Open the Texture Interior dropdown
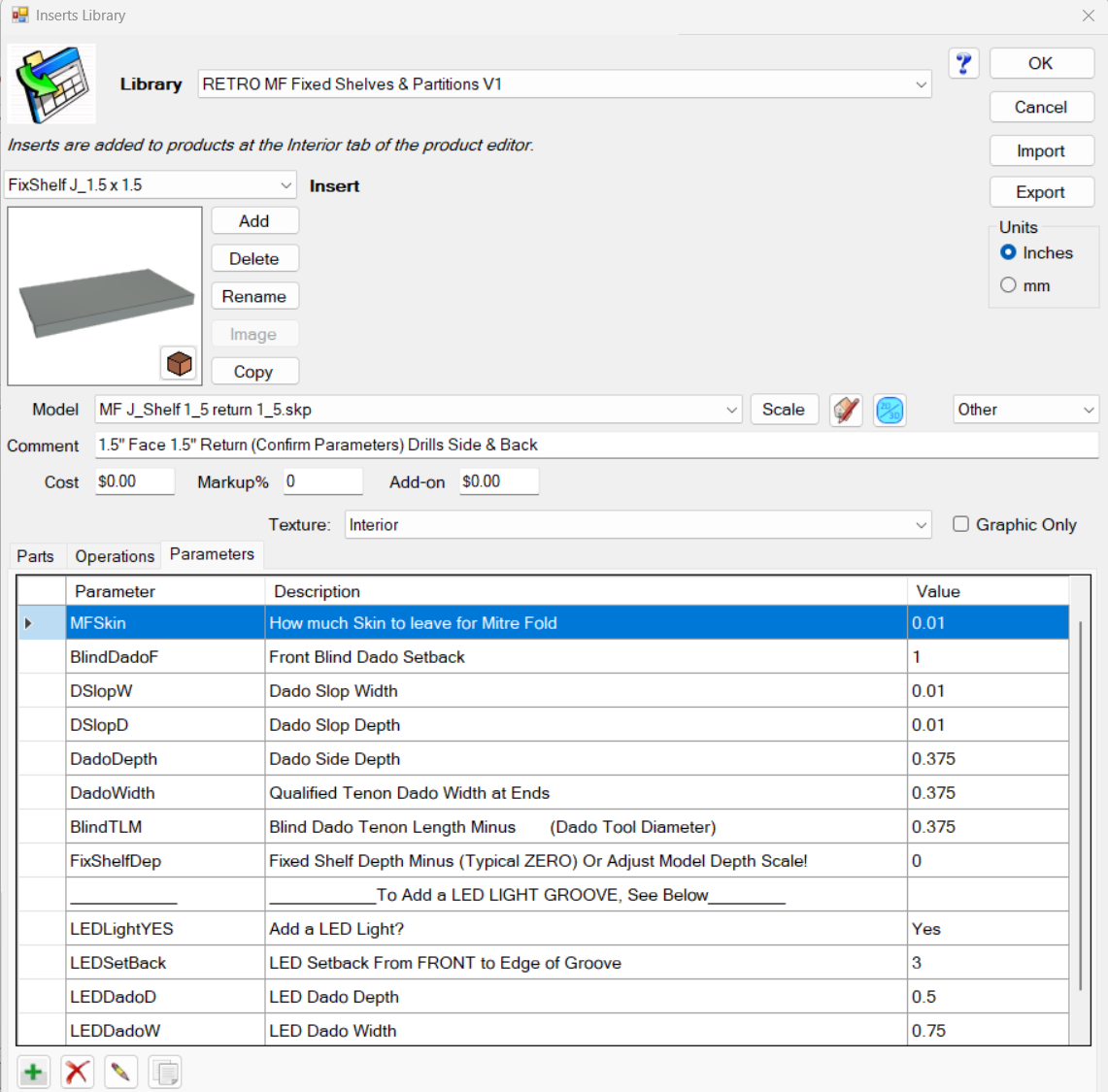The image size is (1108, 1092). point(921,525)
